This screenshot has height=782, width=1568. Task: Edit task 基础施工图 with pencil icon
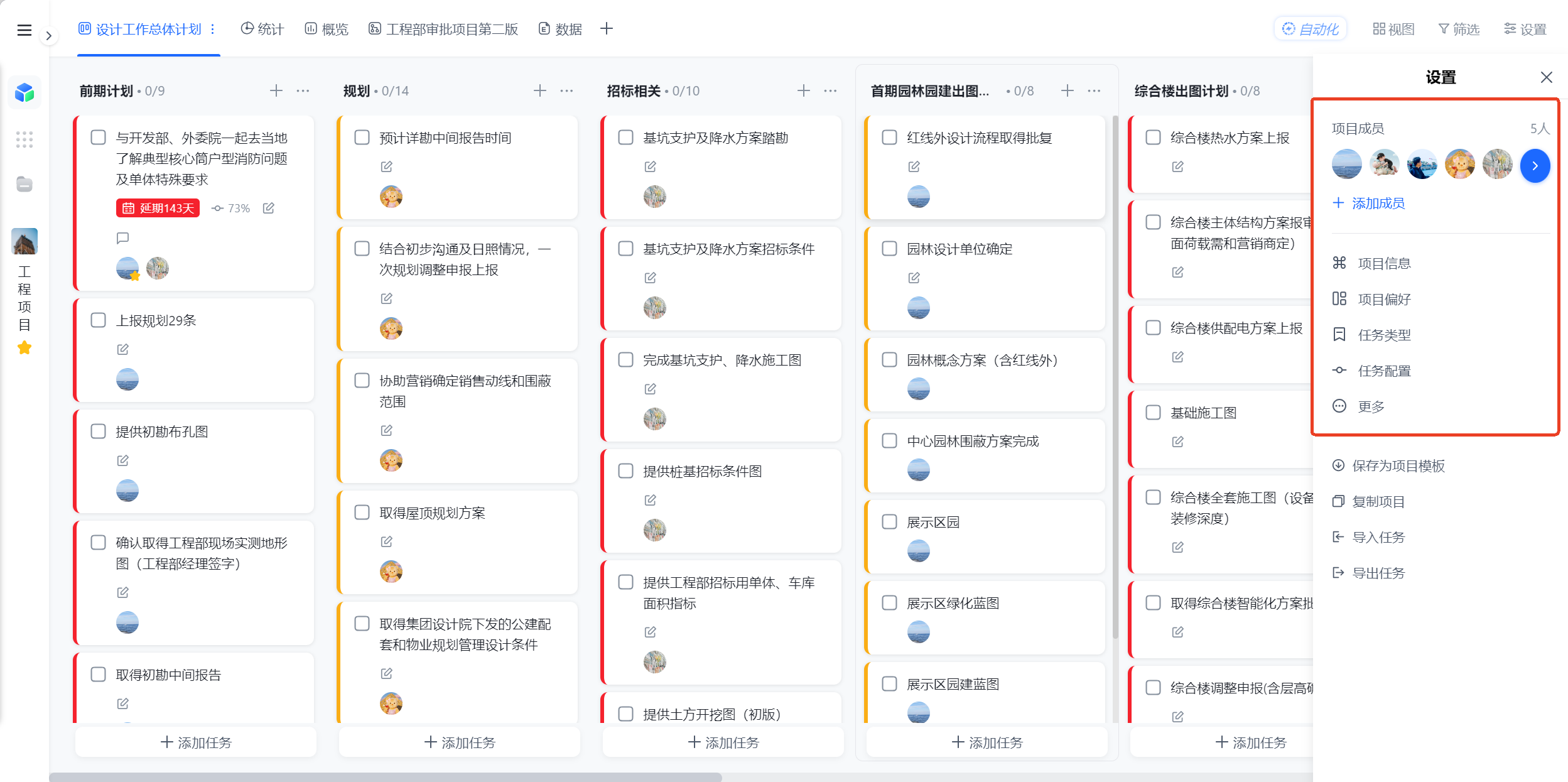[1177, 442]
